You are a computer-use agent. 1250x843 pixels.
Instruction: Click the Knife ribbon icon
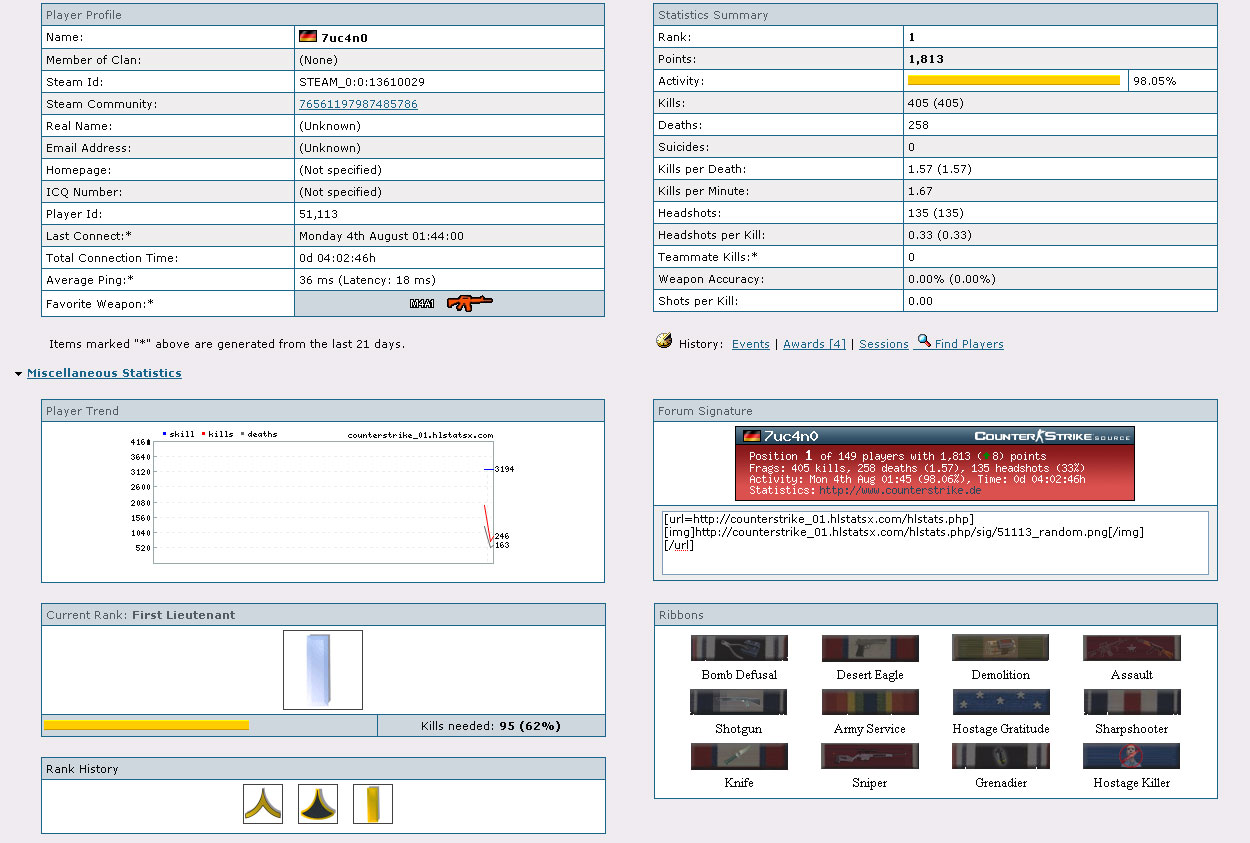point(739,756)
